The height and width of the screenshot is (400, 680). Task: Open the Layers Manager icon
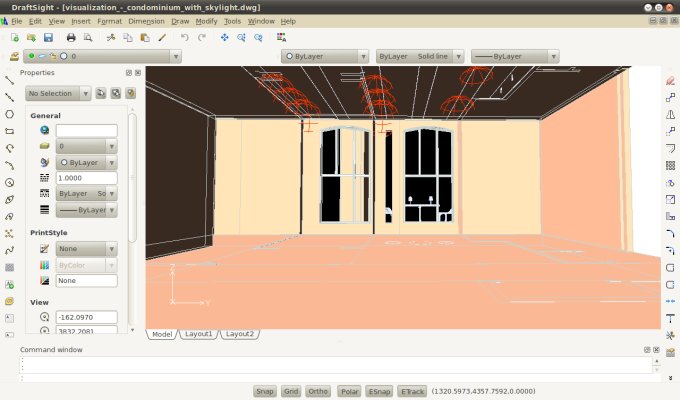point(14,56)
